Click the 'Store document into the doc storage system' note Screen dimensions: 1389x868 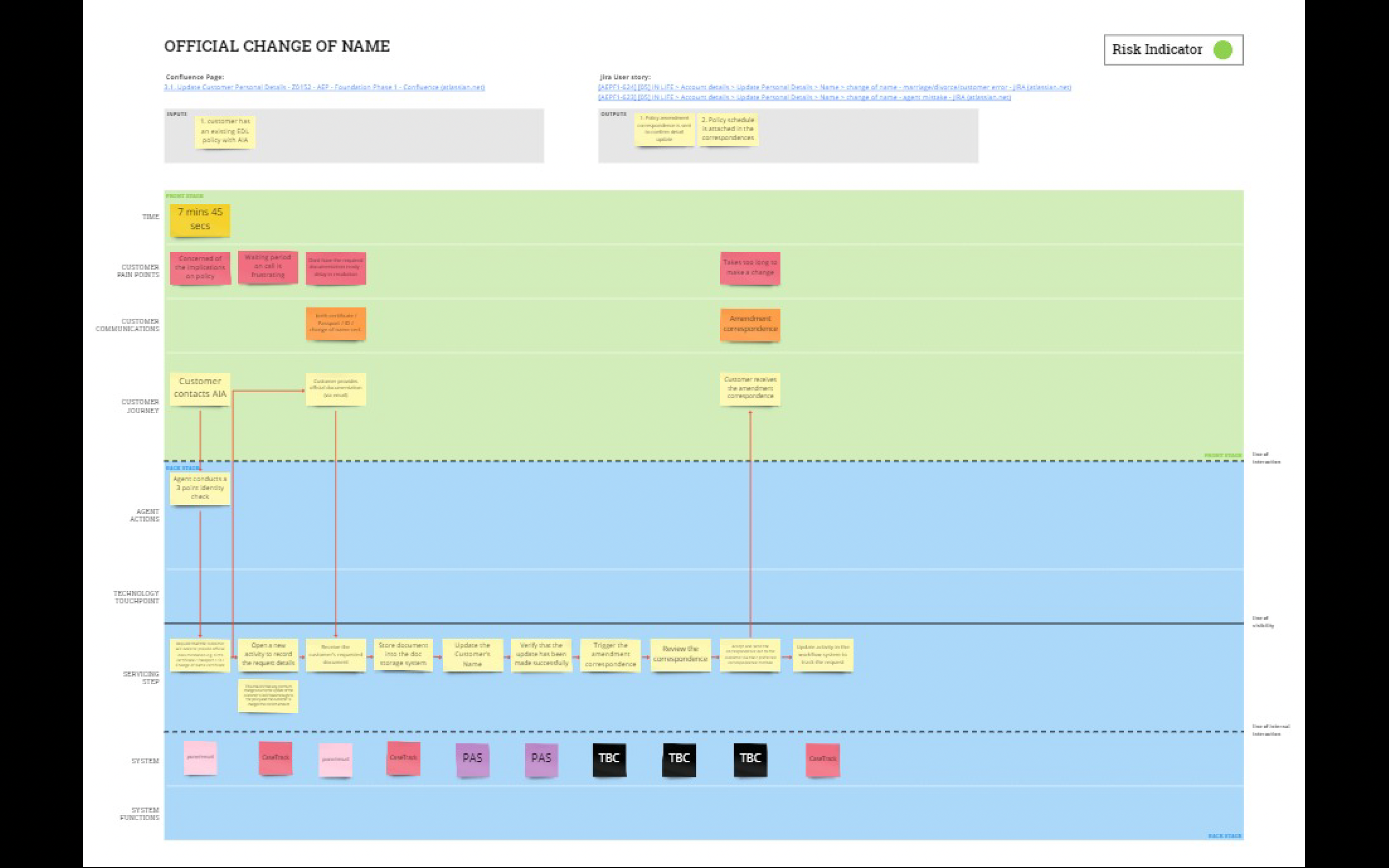(403, 654)
